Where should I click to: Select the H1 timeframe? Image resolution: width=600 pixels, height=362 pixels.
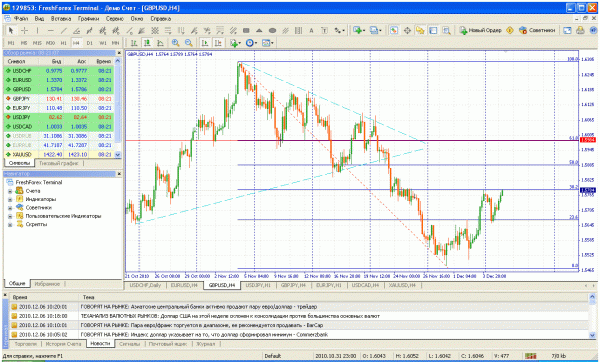pyautogui.click(x=63, y=43)
